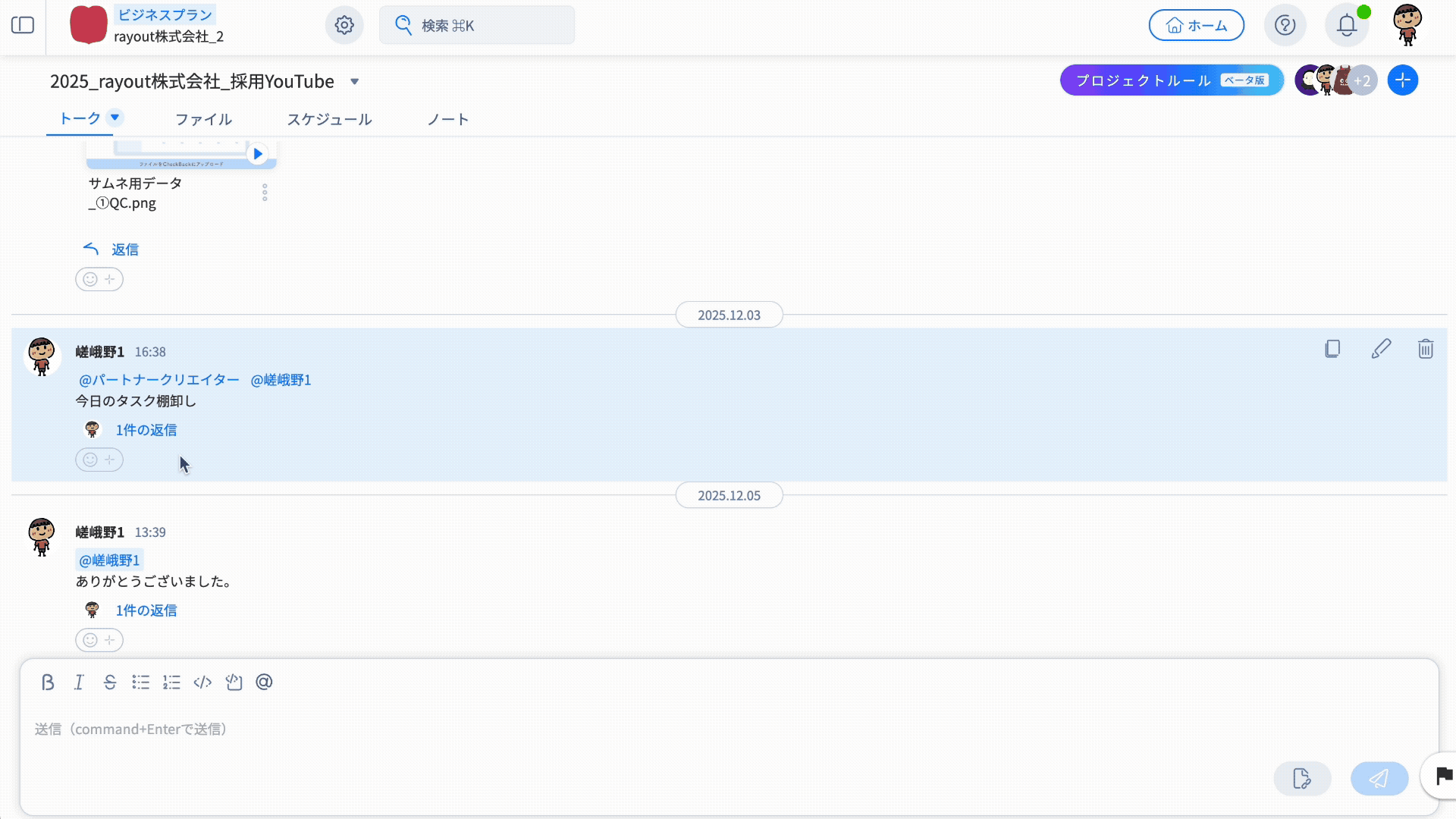Viewport: 1456px width, 819px height.
Task: Open the notifications bell
Action: tap(1346, 25)
